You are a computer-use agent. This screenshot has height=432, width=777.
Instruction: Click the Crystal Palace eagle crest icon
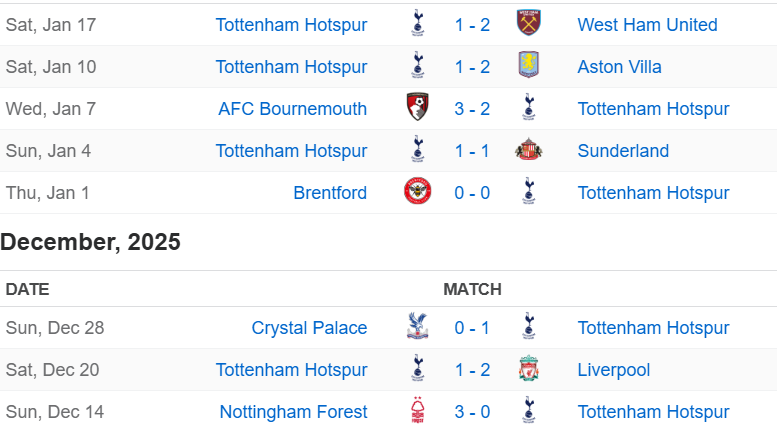[x=418, y=326]
